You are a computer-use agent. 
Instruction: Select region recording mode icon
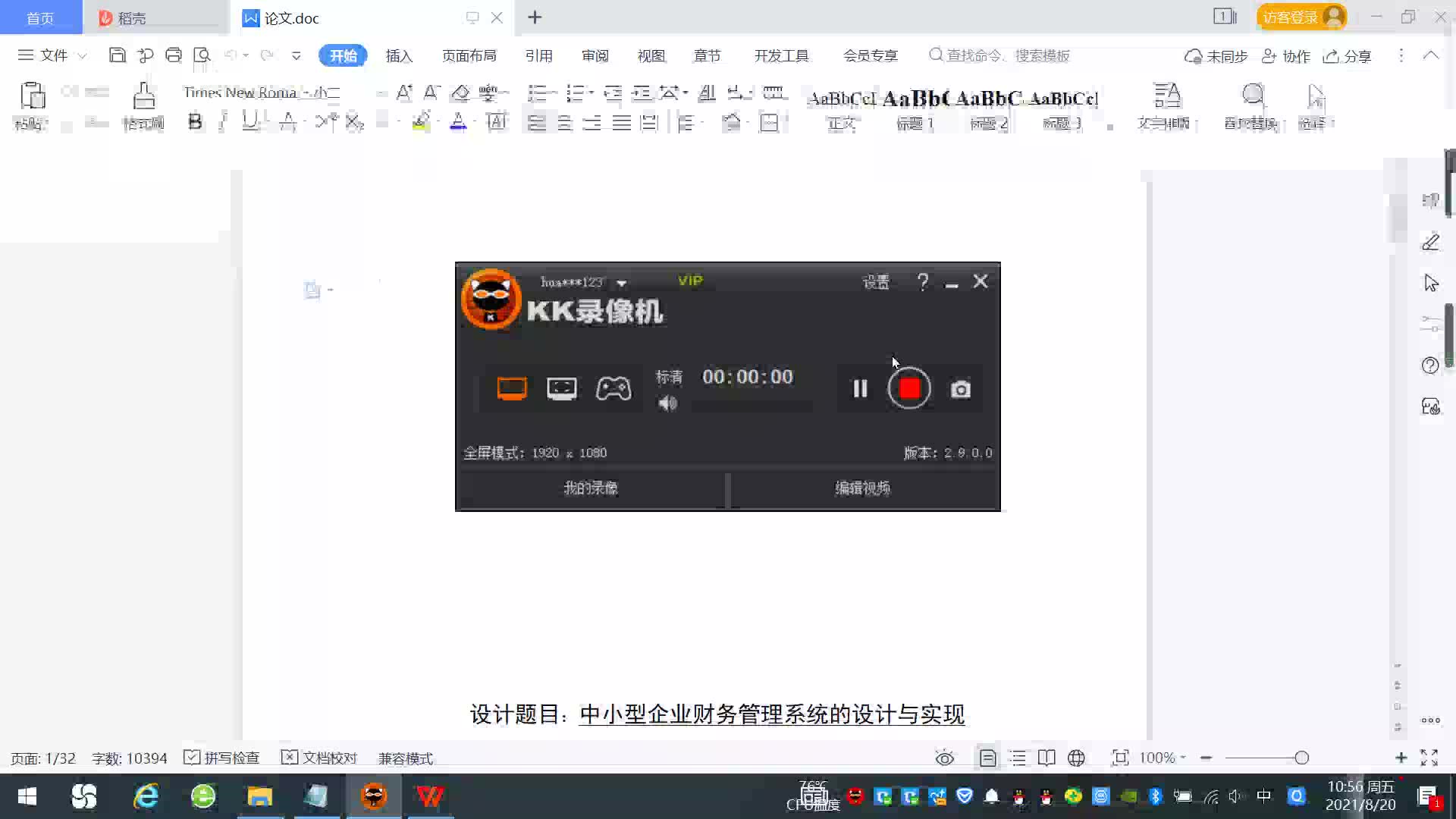562,389
